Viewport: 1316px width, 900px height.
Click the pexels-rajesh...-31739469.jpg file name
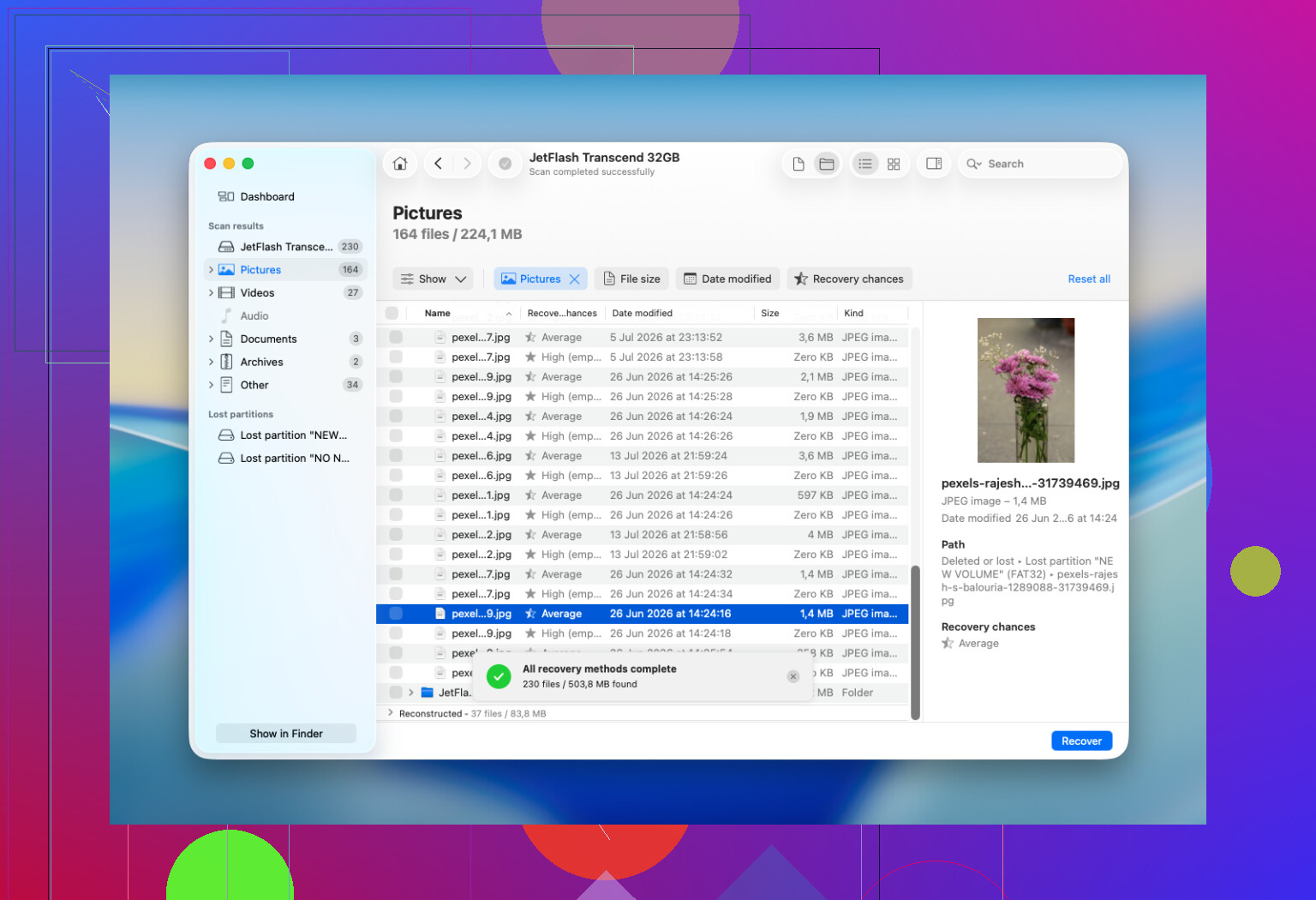(1030, 483)
